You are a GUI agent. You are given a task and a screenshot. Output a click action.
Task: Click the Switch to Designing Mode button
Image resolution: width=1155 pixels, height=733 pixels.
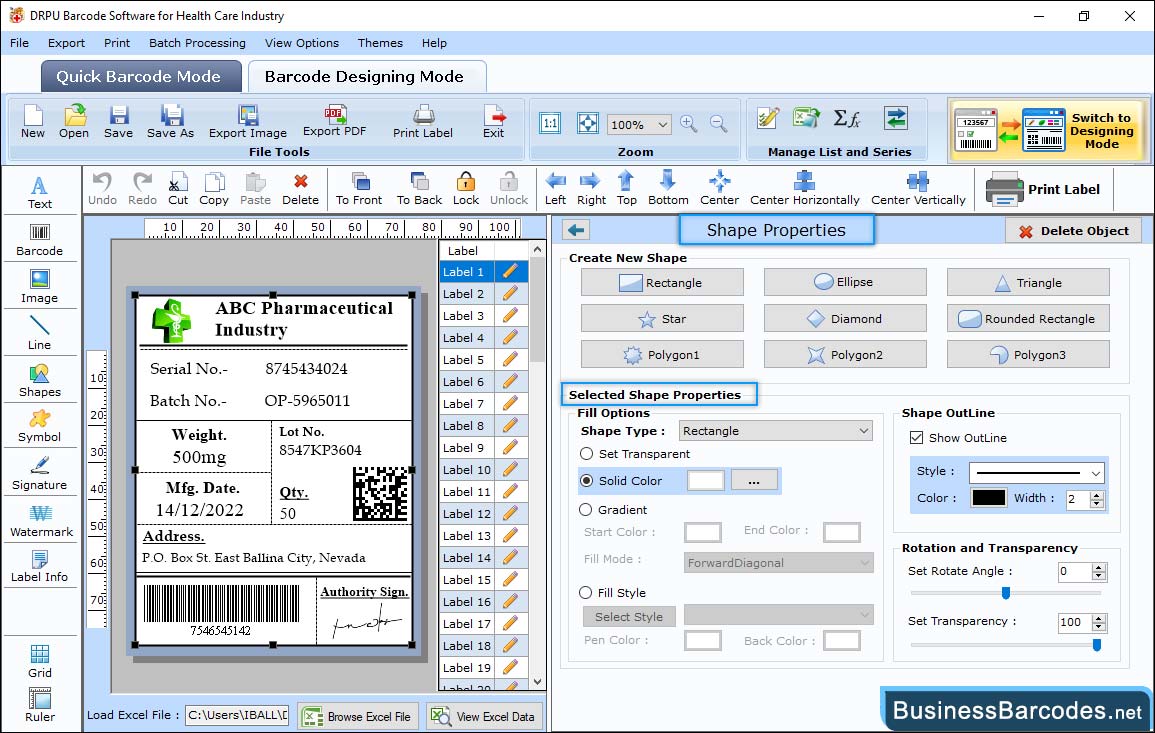click(1048, 130)
